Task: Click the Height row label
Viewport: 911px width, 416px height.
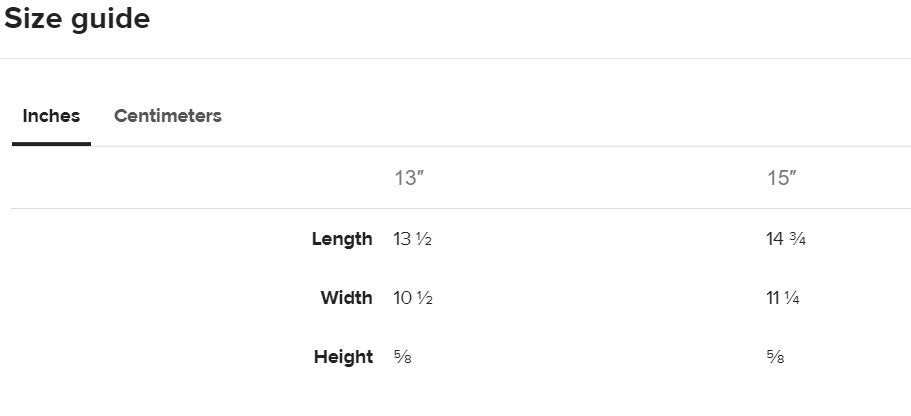Action: click(x=343, y=357)
